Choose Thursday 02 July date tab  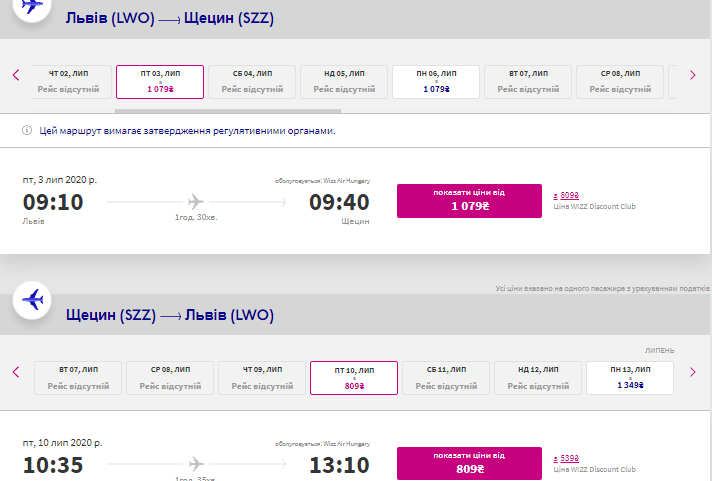coord(72,82)
